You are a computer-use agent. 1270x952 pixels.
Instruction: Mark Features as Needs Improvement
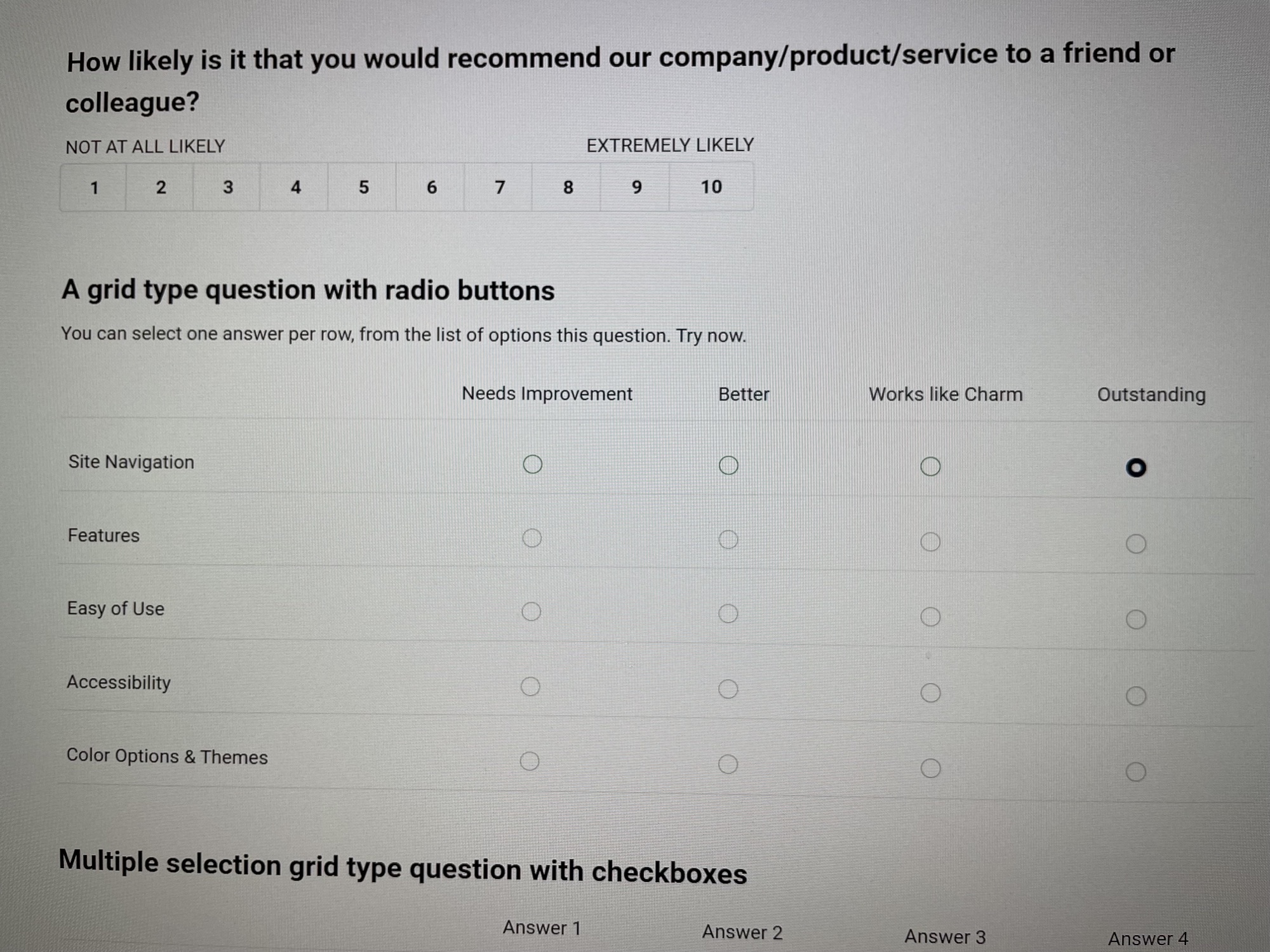point(531,538)
